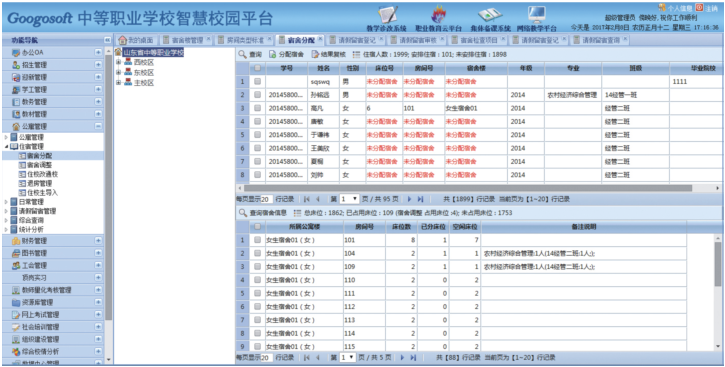Switch to the 请假留宿查询 tab
Screen dimensions: 725x367
click(600, 40)
